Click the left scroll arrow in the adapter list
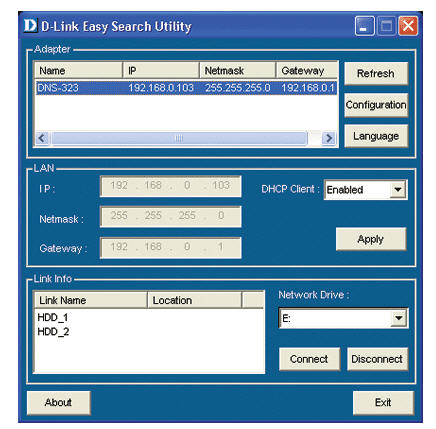This screenshot has height=429, width=436. point(42,138)
